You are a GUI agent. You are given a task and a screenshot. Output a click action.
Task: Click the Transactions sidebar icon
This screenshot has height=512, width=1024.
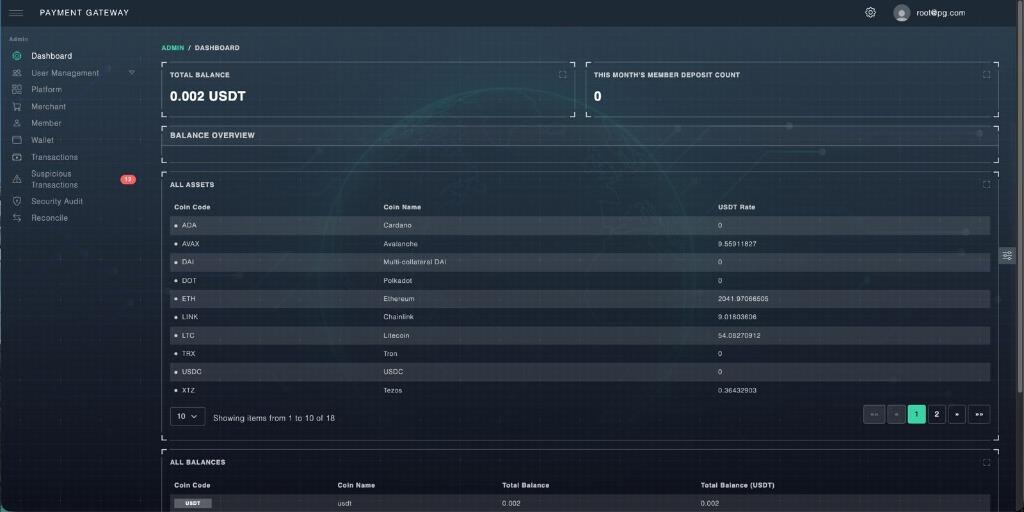point(17,157)
